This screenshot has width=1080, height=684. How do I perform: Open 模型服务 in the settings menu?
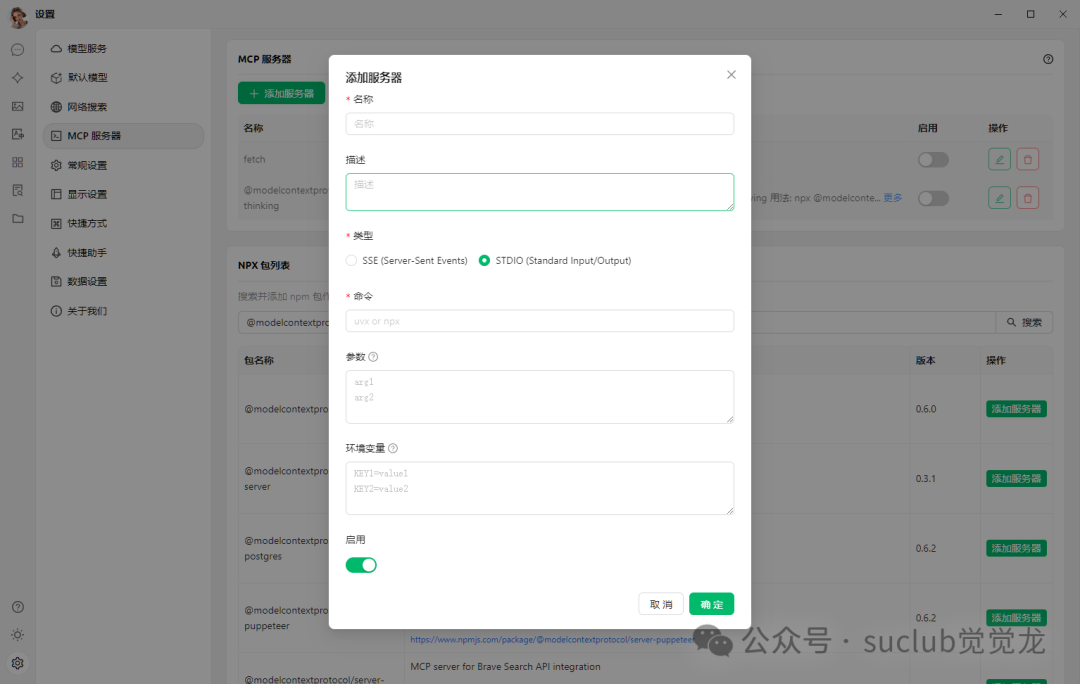87,49
